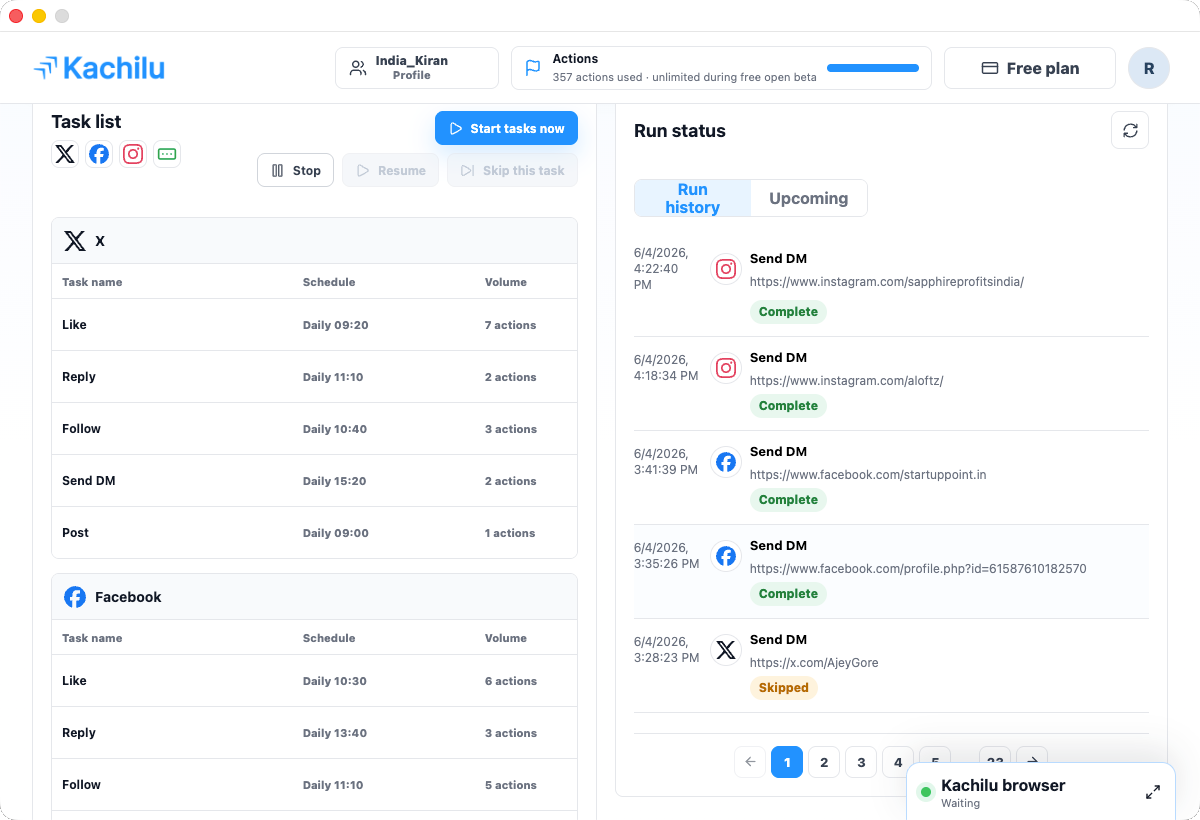Click the actions usage progress bar
This screenshot has height=820, width=1200.
(x=873, y=68)
